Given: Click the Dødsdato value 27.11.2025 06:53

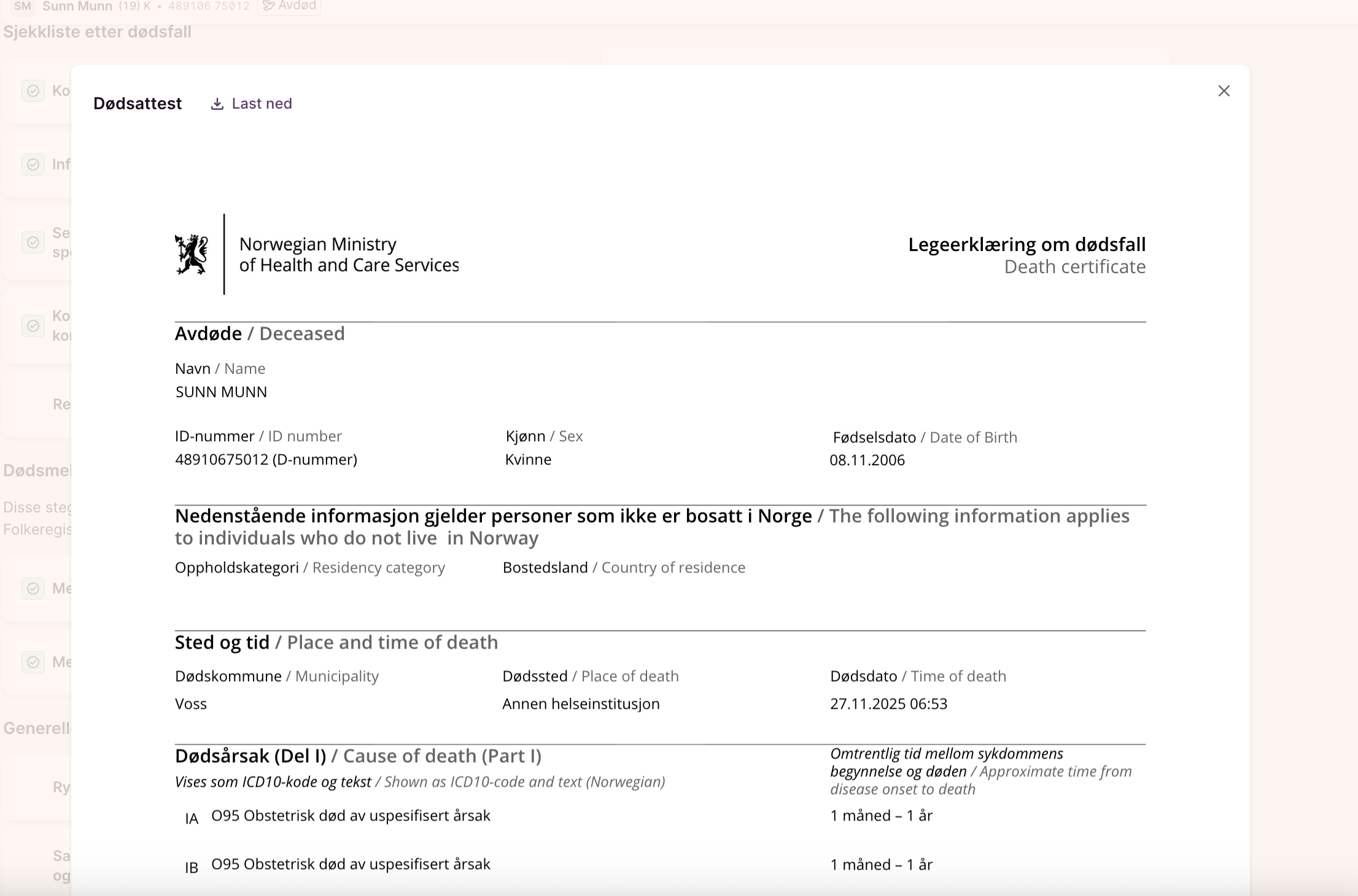Looking at the screenshot, I should point(888,704).
